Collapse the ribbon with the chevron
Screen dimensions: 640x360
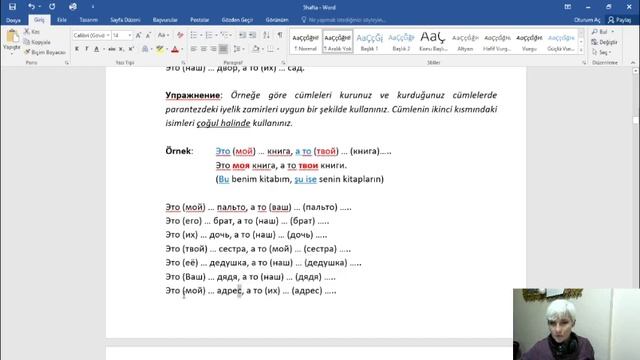[633, 62]
